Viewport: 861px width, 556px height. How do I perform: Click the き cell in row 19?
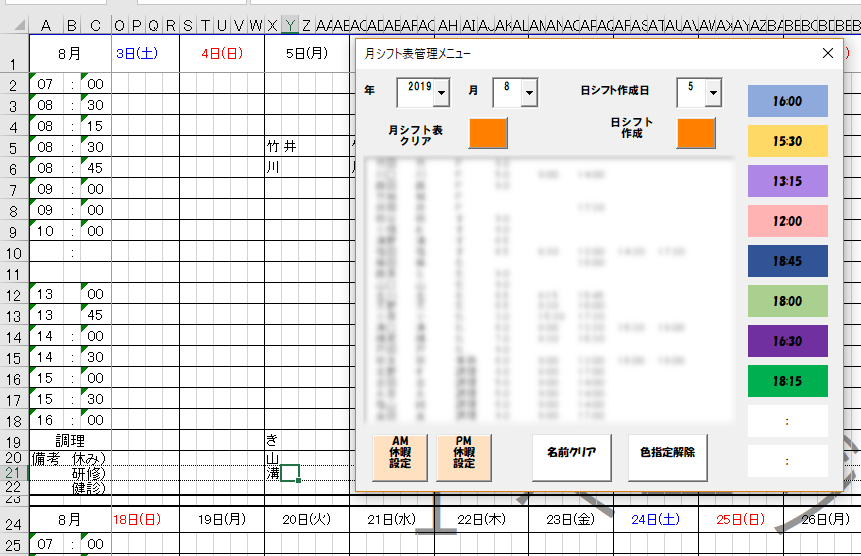(273, 441)
